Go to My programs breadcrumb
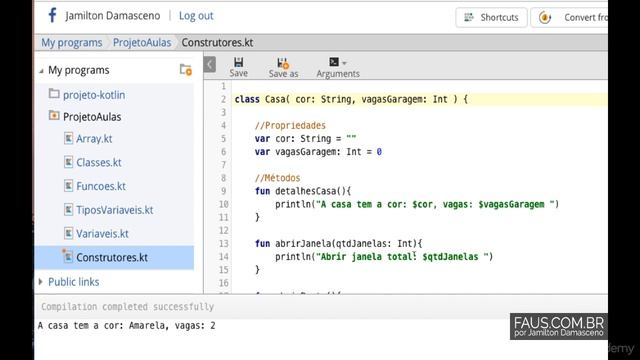 (71, 43)
